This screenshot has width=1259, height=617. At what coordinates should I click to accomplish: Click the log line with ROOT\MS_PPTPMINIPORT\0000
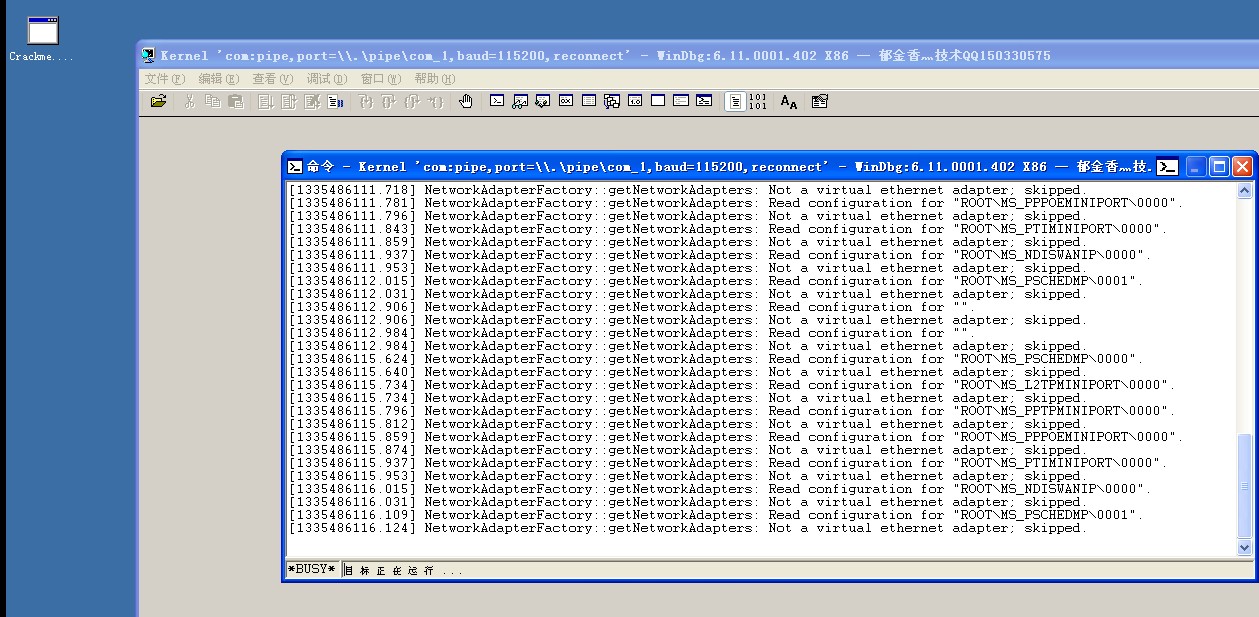[733, 411]
